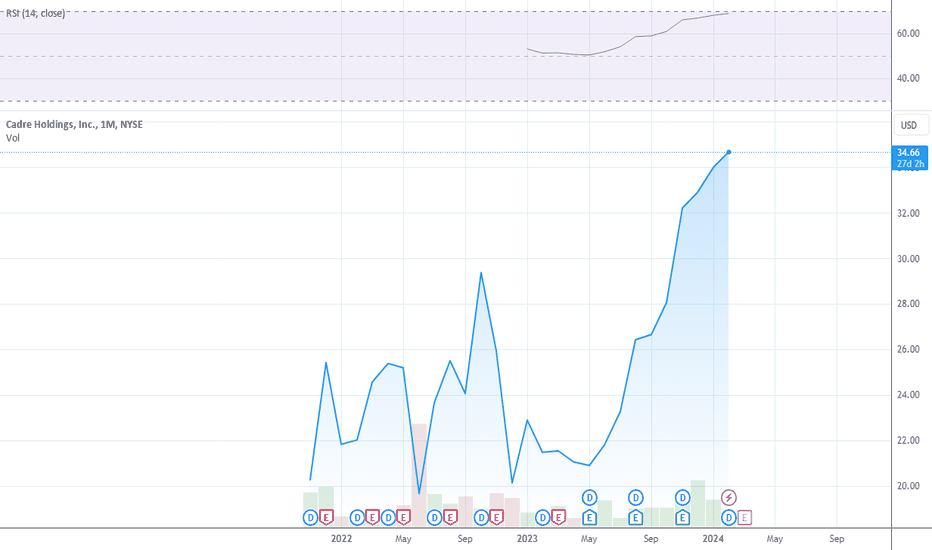Viewport: 932px width, 550px height.
Task: Click the 60.00 RSI axis label
Action: tap(908, 33)
